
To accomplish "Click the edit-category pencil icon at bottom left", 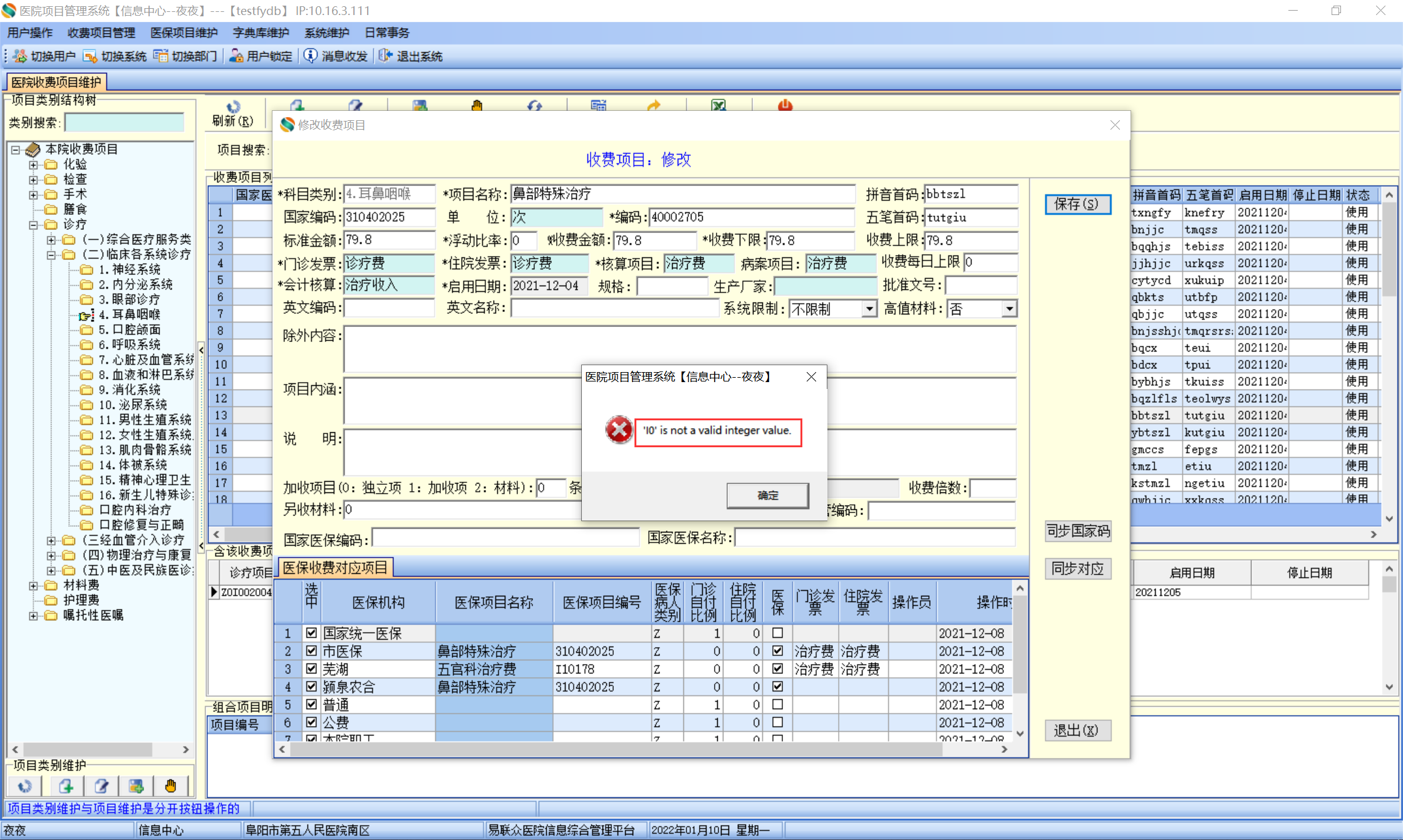I will click(x=101, y=786).
